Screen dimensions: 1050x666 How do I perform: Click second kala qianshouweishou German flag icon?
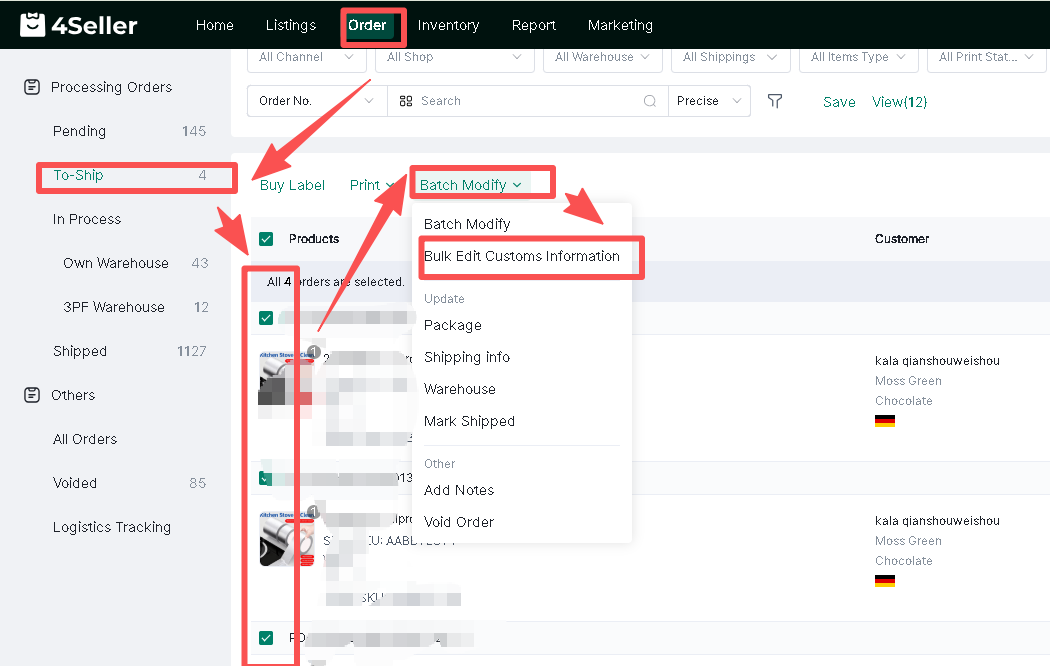click(x=885, y=581)
